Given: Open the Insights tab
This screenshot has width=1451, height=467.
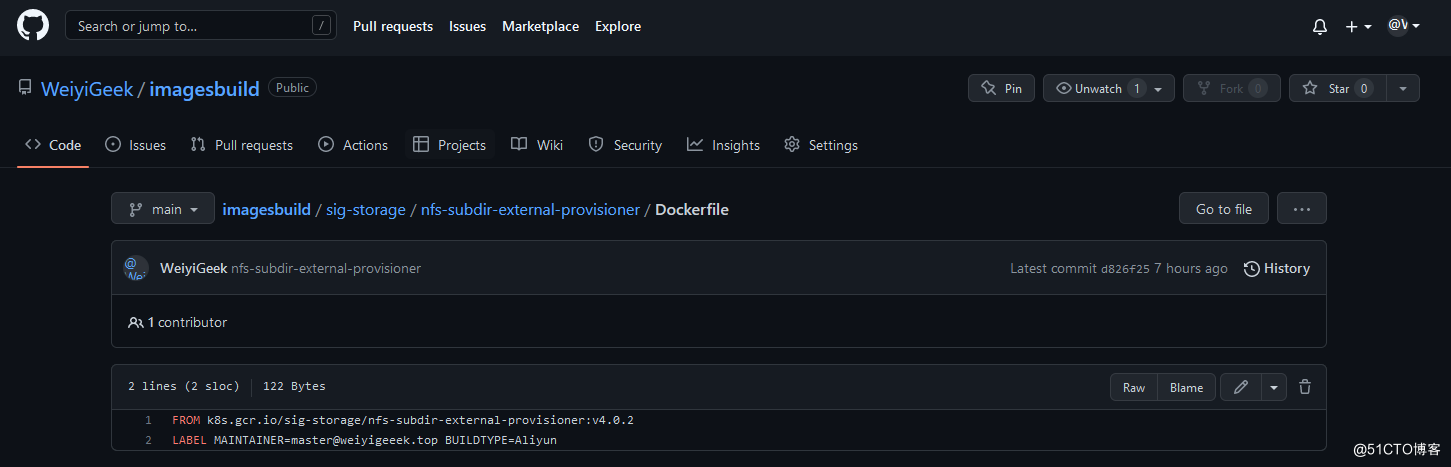Looking at the screenshot, I should [723, 145].
